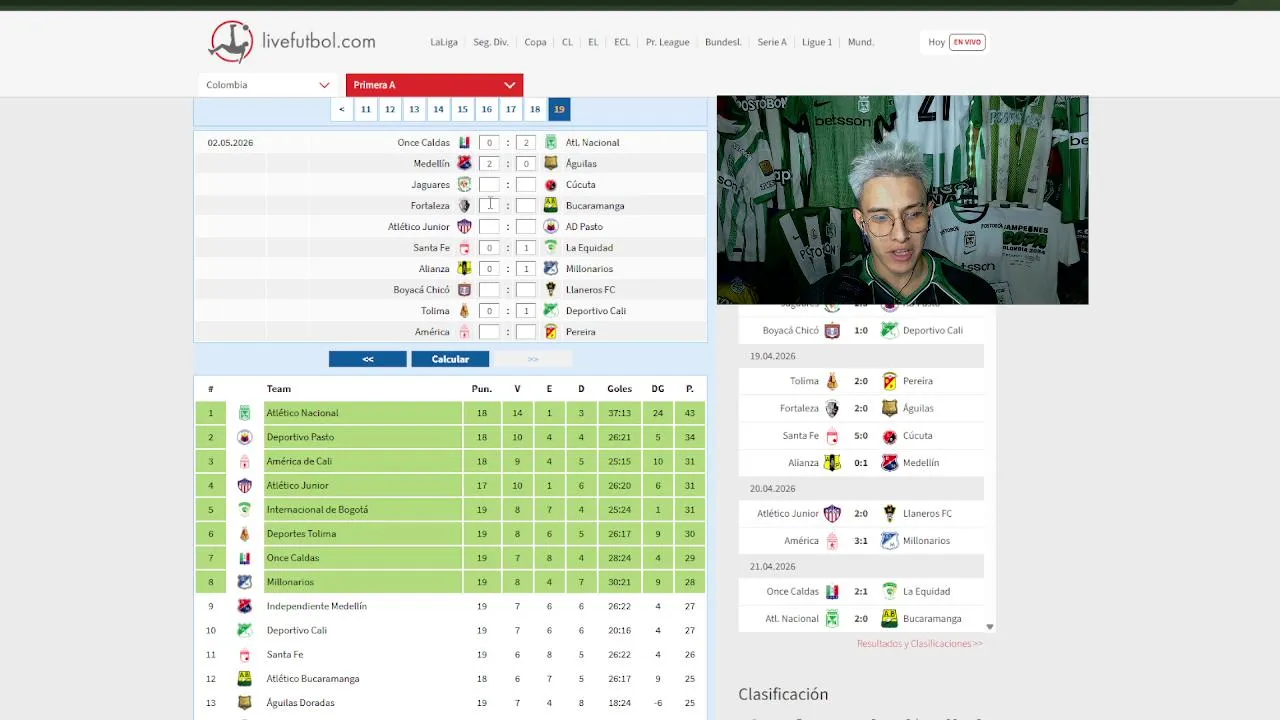Click Millonarios crest in match predictor
The image size is (1280, 720).
[550, 269]
